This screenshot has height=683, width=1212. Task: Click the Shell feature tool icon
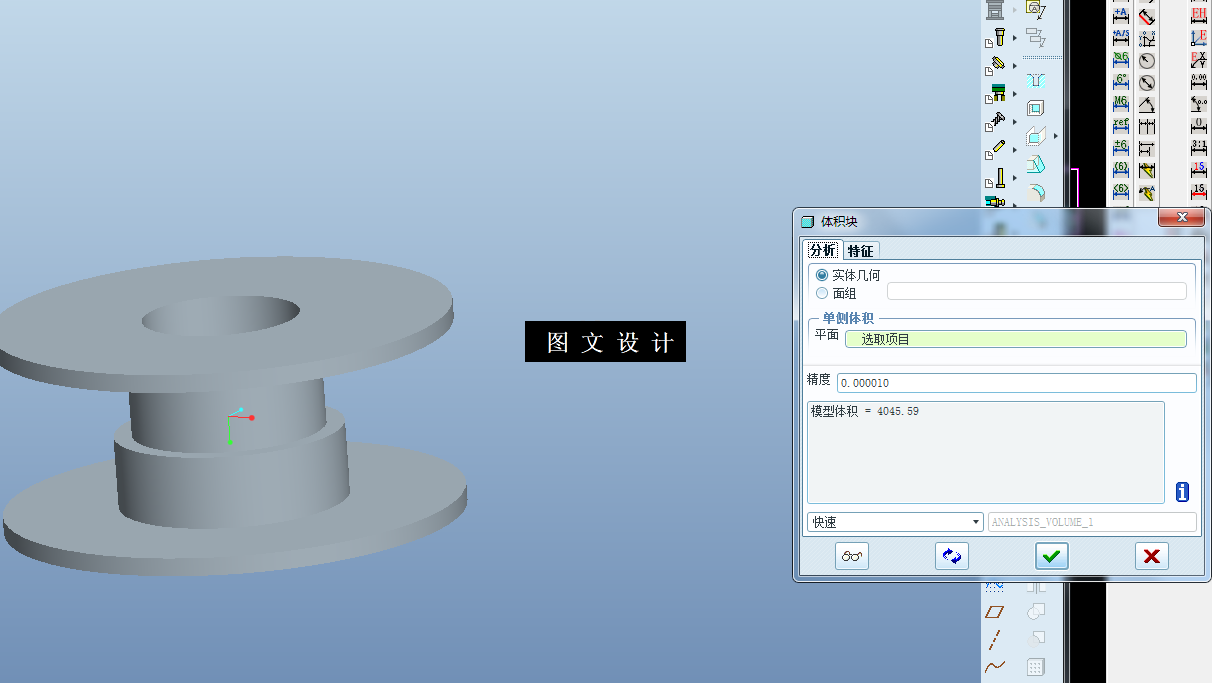click(1036, 108)
